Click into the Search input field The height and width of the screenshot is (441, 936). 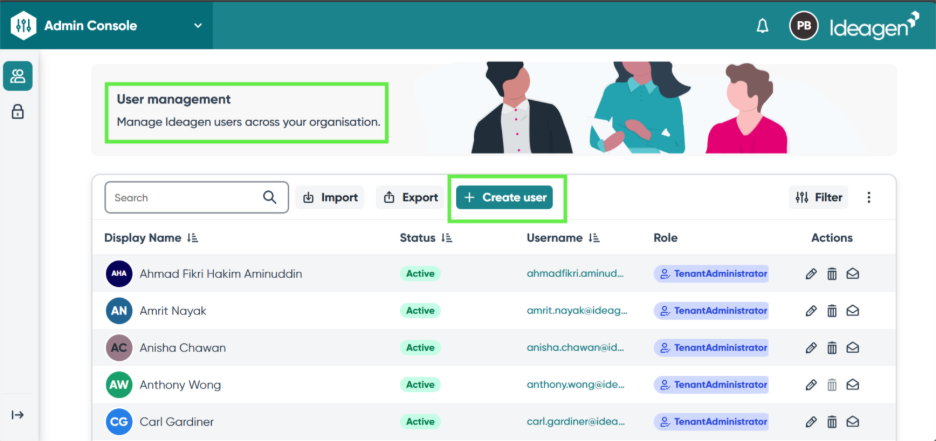[x=182, y=198]
